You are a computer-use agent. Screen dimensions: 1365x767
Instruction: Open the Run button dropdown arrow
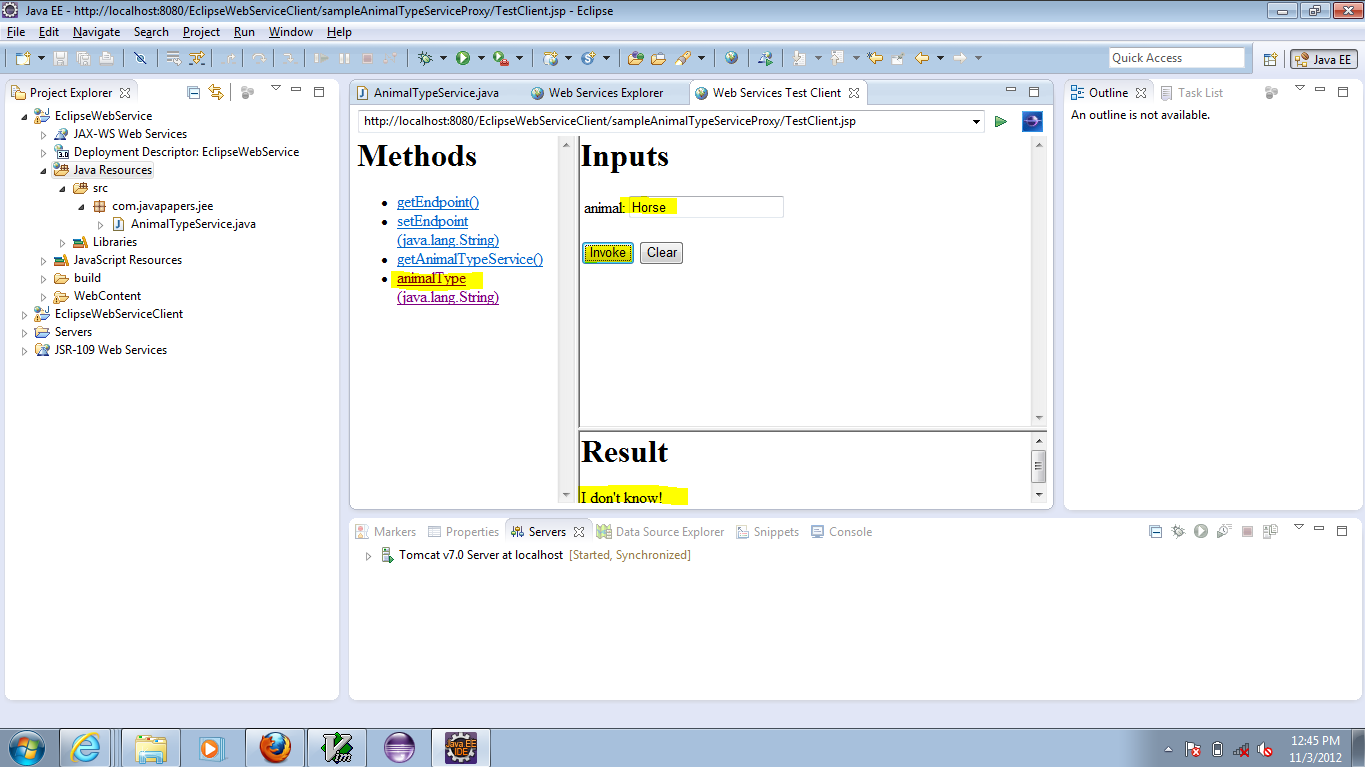[x=481, y=58]
